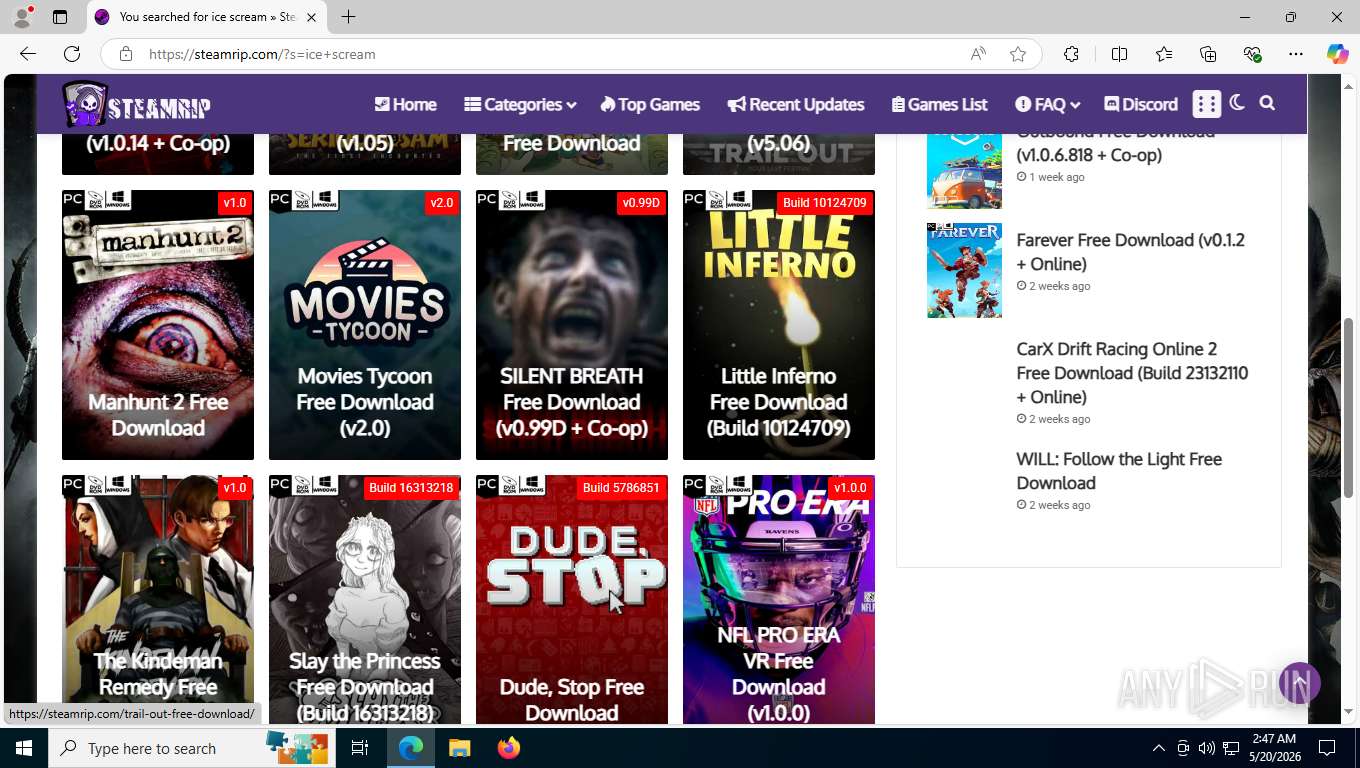Open Task View on taskbar

360,748
